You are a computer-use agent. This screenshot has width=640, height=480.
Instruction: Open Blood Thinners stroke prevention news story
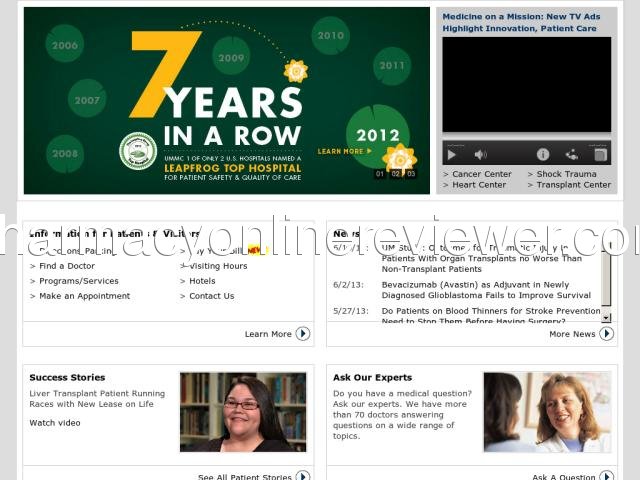[491, 316]
